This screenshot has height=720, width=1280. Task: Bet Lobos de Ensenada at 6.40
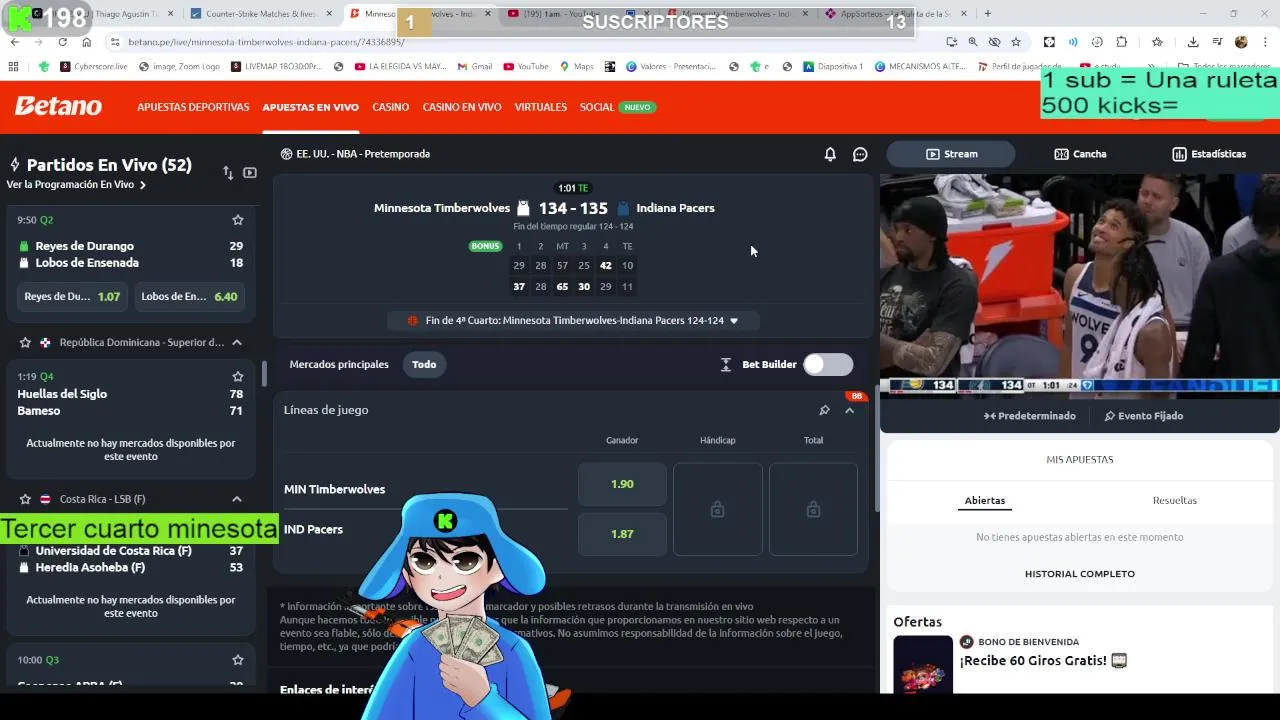tap(189, 296)
